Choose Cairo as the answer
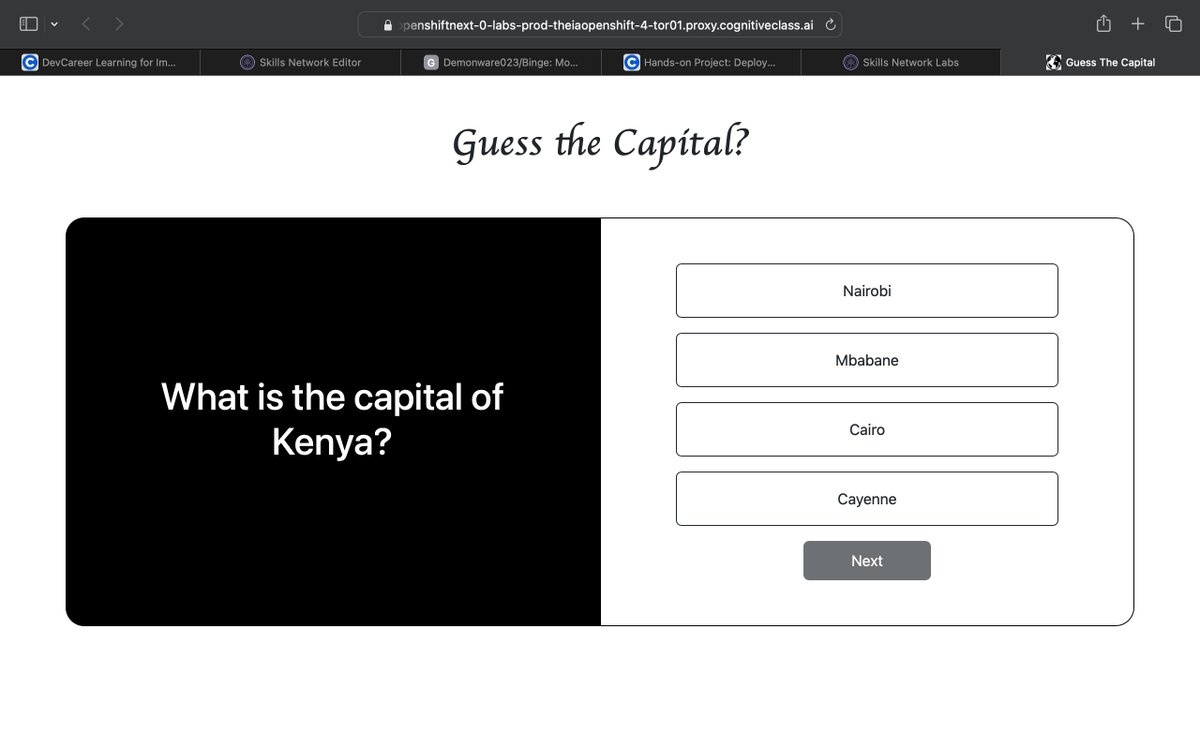Screen dimensions: 1200x749 click(x=867, y=429)
